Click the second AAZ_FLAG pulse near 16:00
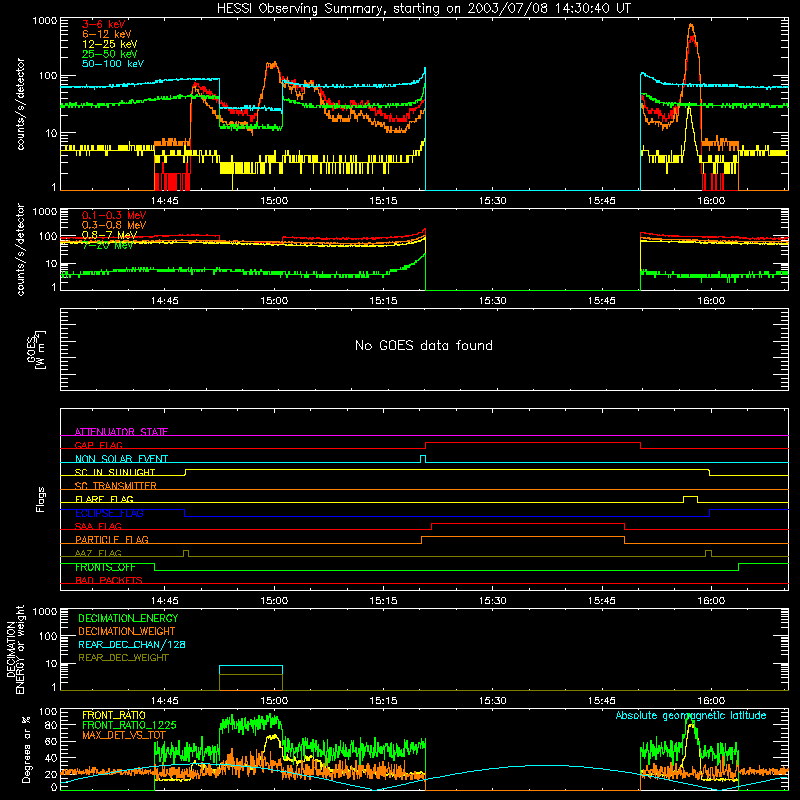This screenshot has height=800, width=800. 708,553
